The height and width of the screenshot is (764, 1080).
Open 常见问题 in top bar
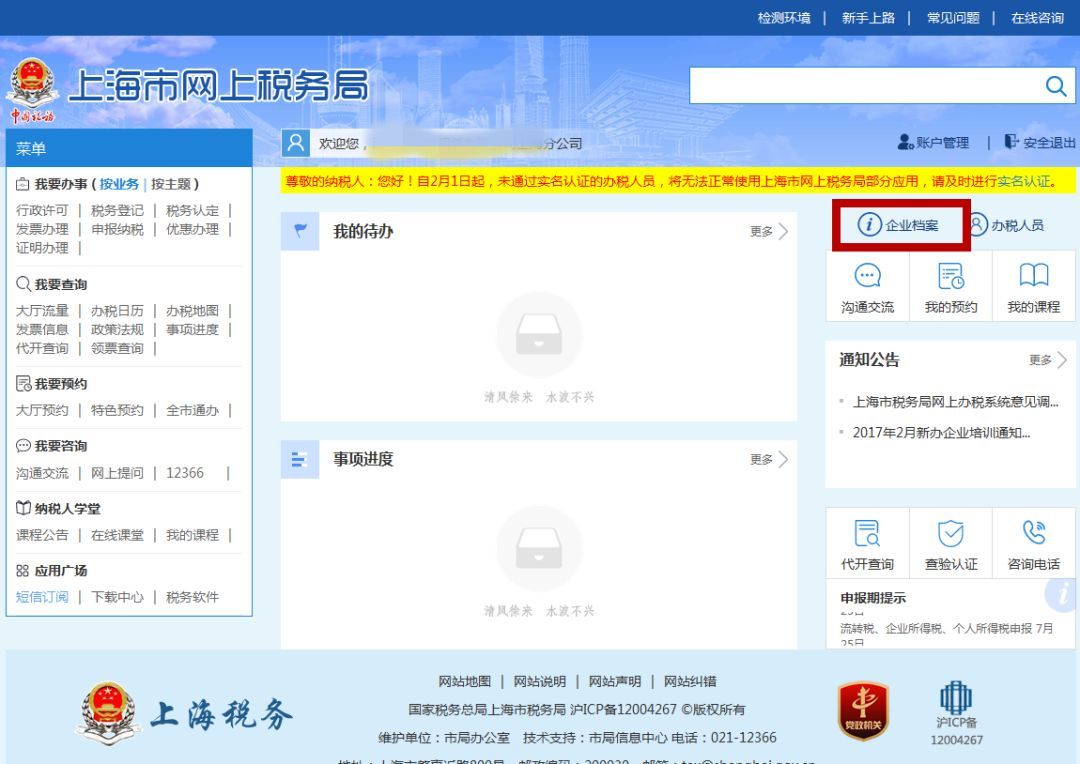click(953, 18)
